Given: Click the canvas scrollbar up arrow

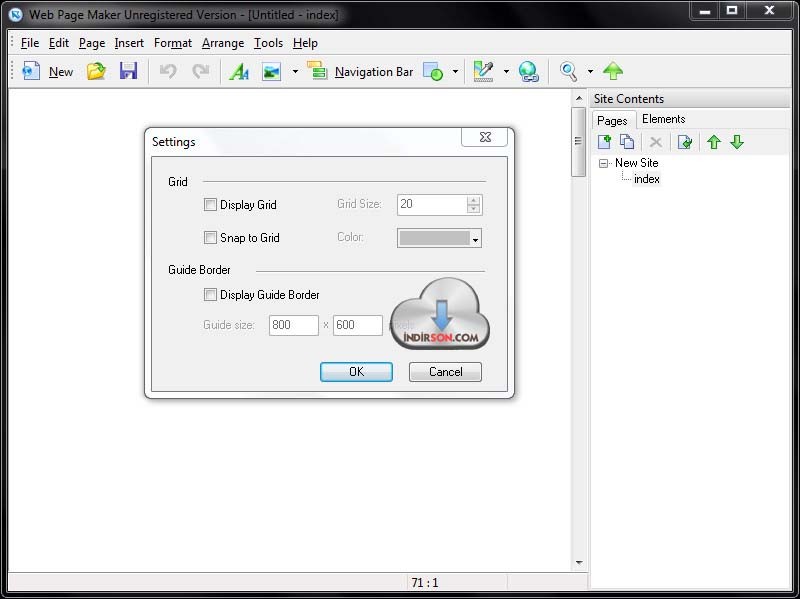Looking at the screenshot, I should 579,98.
